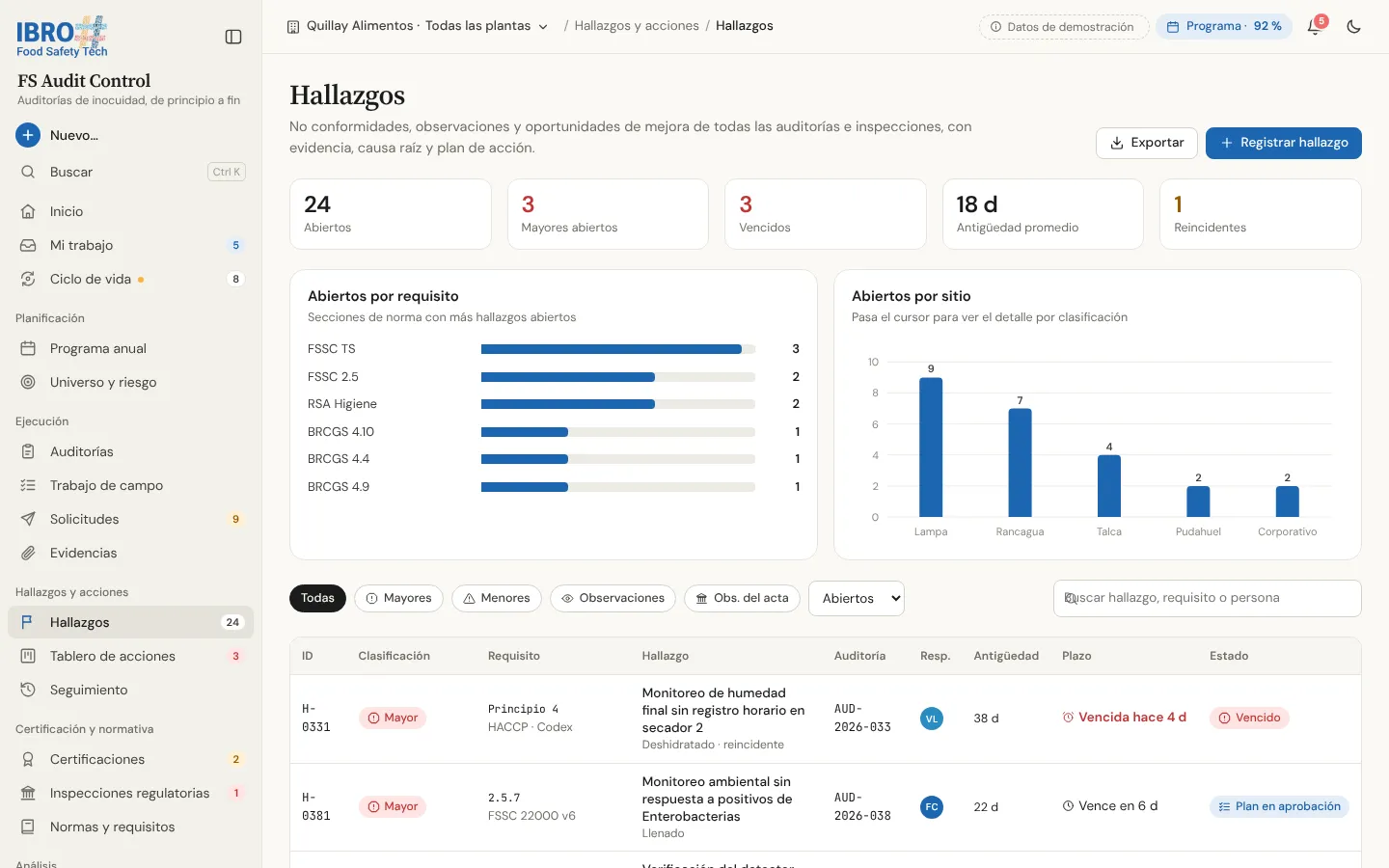
Task: Expand the Quillay Alimentos plant selector
Action: 418,26
